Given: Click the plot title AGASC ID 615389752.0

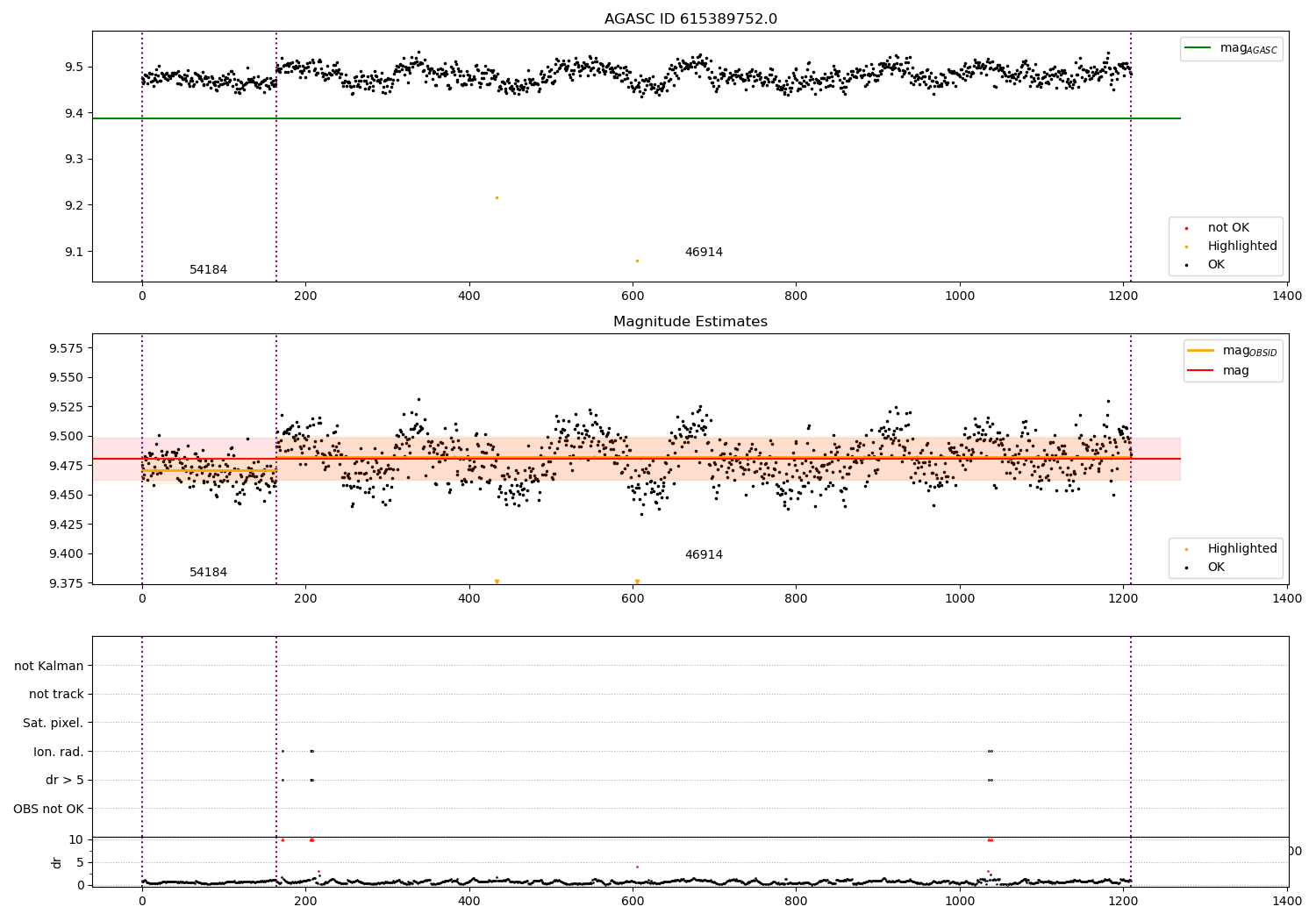Looking at the screenshot, I should click(x=690, y=19).
